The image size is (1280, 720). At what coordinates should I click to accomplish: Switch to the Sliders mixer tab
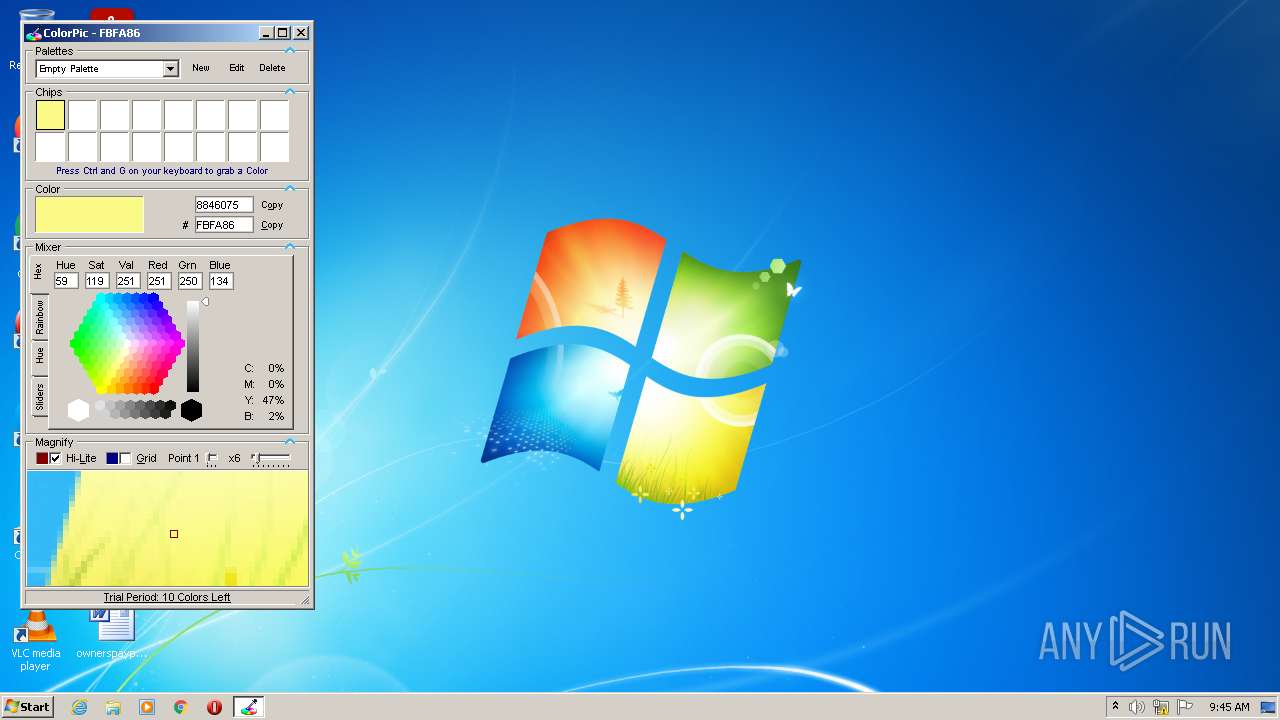(x=39, y=397)
